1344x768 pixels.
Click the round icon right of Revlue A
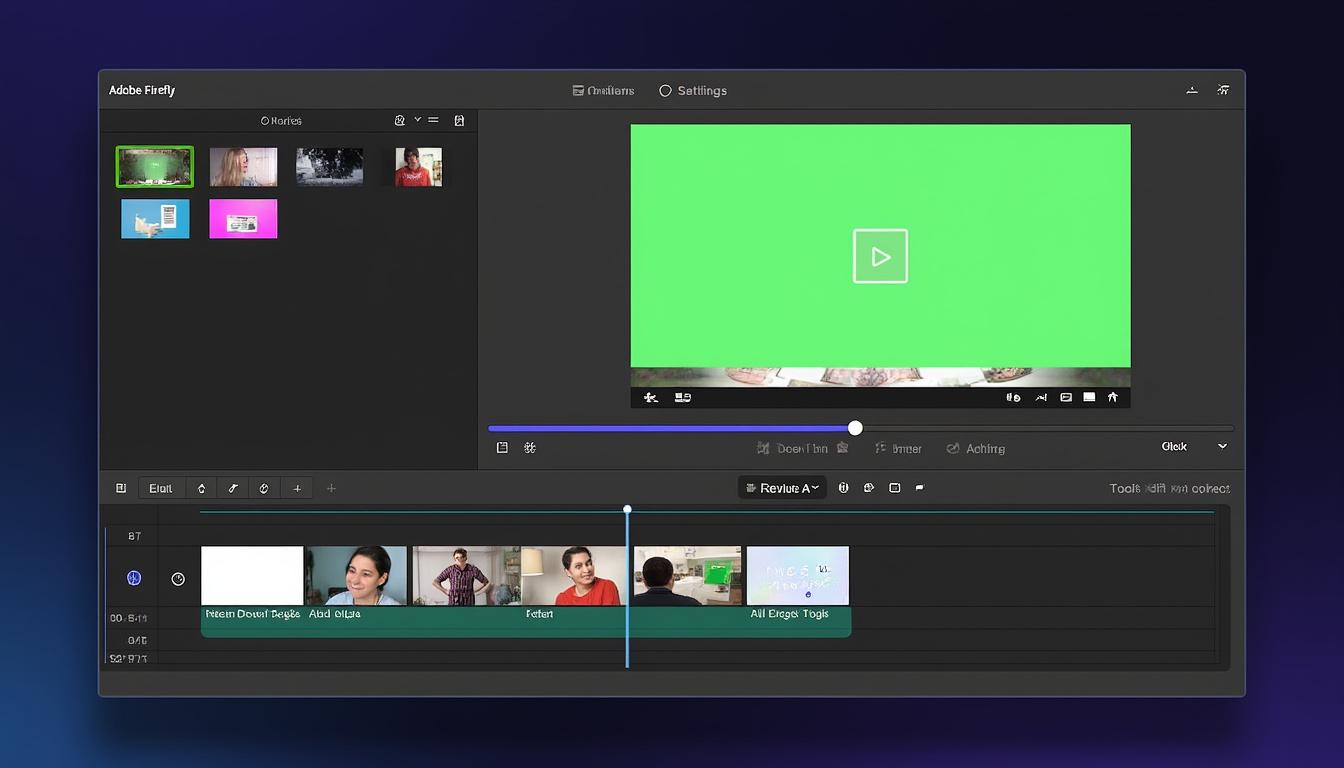coord(843,488)
